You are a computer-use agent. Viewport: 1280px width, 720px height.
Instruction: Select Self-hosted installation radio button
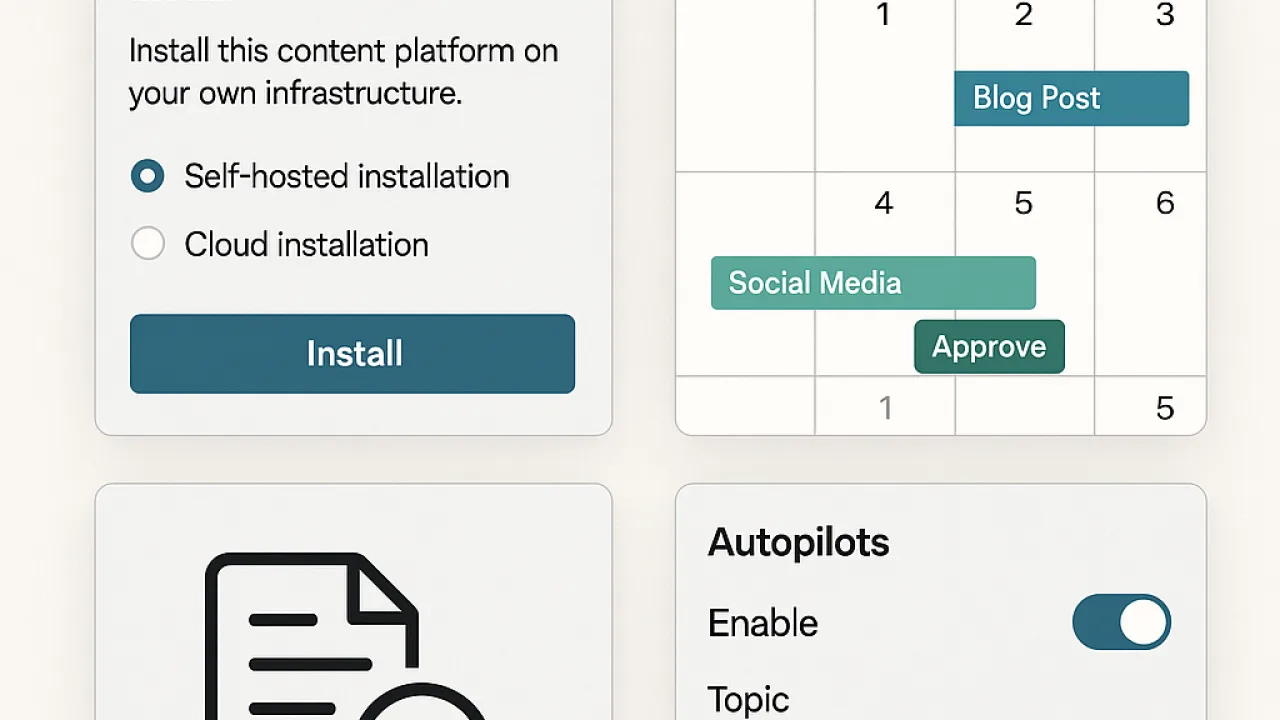click(x=148, y=177)
